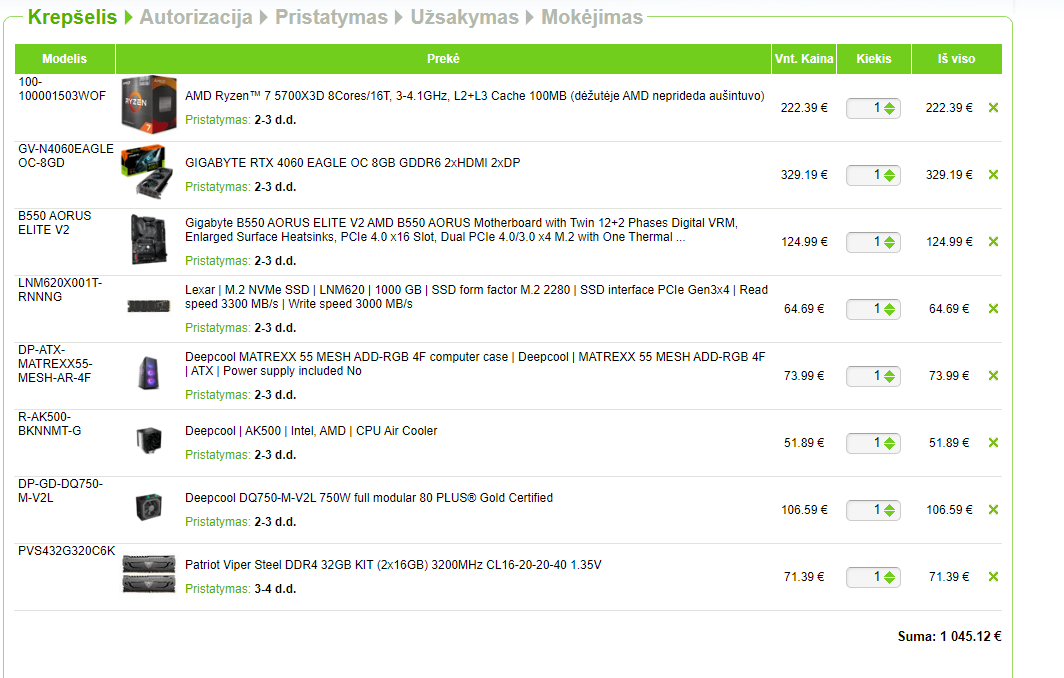Remove AMD Ryzen 7 5700X3D from cart
1064x678 pixels.
993,108
